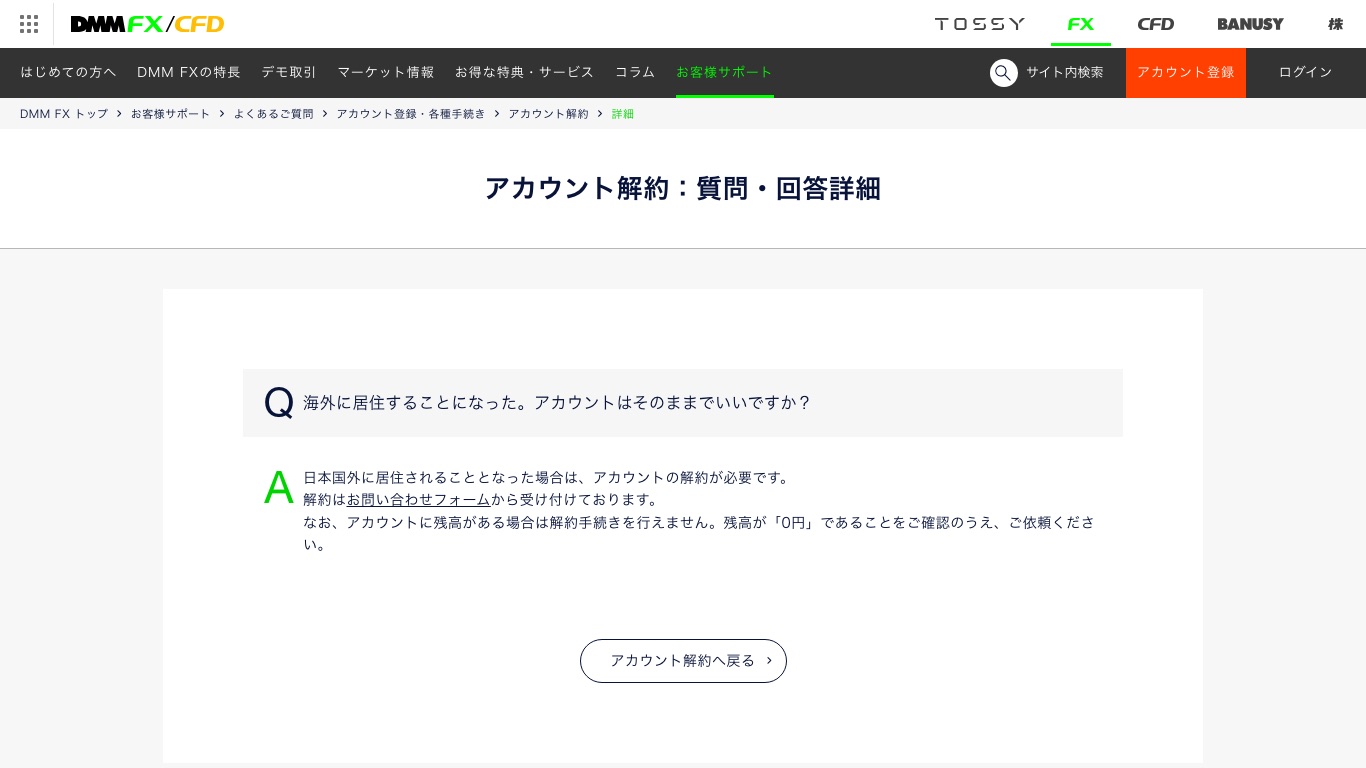1366x768 pixels.
Task: Click the ログイン button
Action: (1306, 73)
